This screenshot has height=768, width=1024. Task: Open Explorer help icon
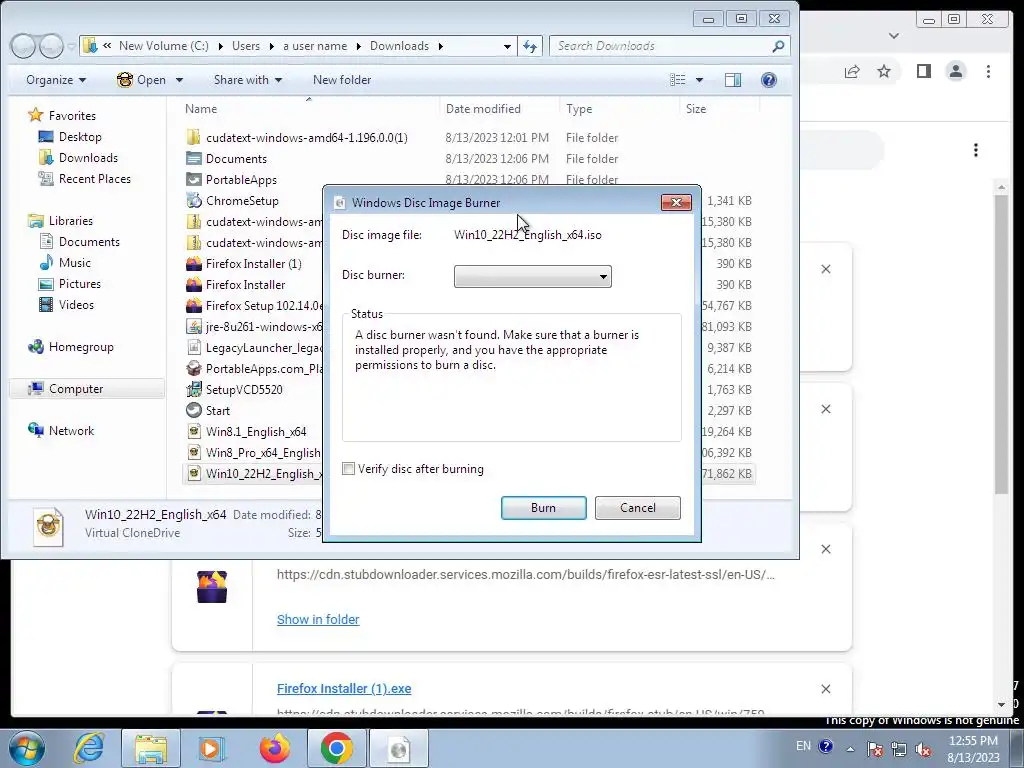click(769, 80)
